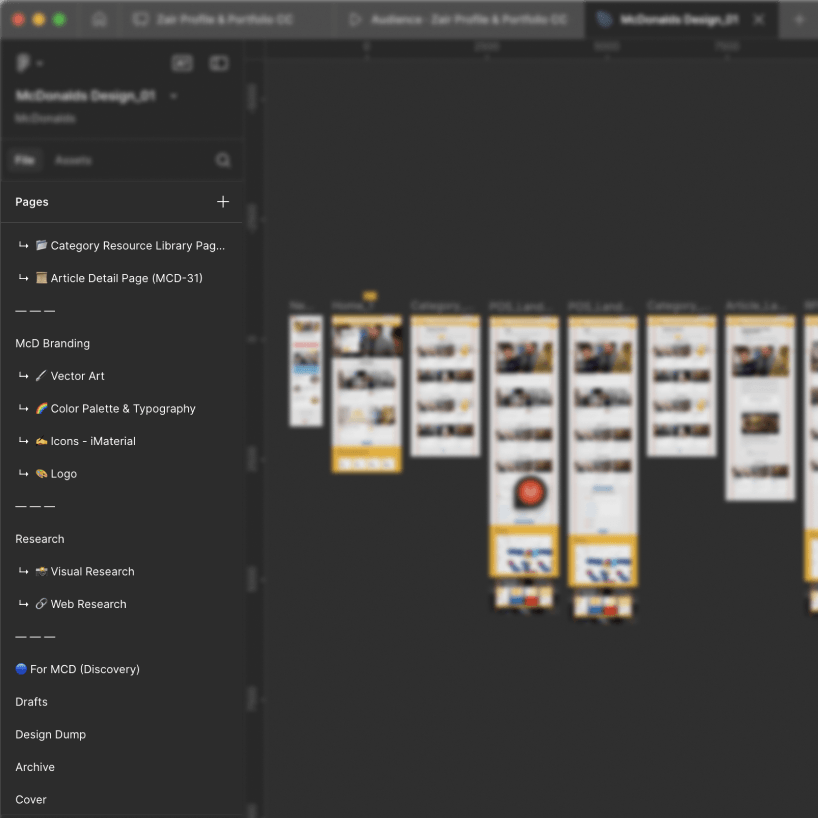Open the Vector Art page
The height and width of the screenshot is (818, 818).
coord(122,376)
